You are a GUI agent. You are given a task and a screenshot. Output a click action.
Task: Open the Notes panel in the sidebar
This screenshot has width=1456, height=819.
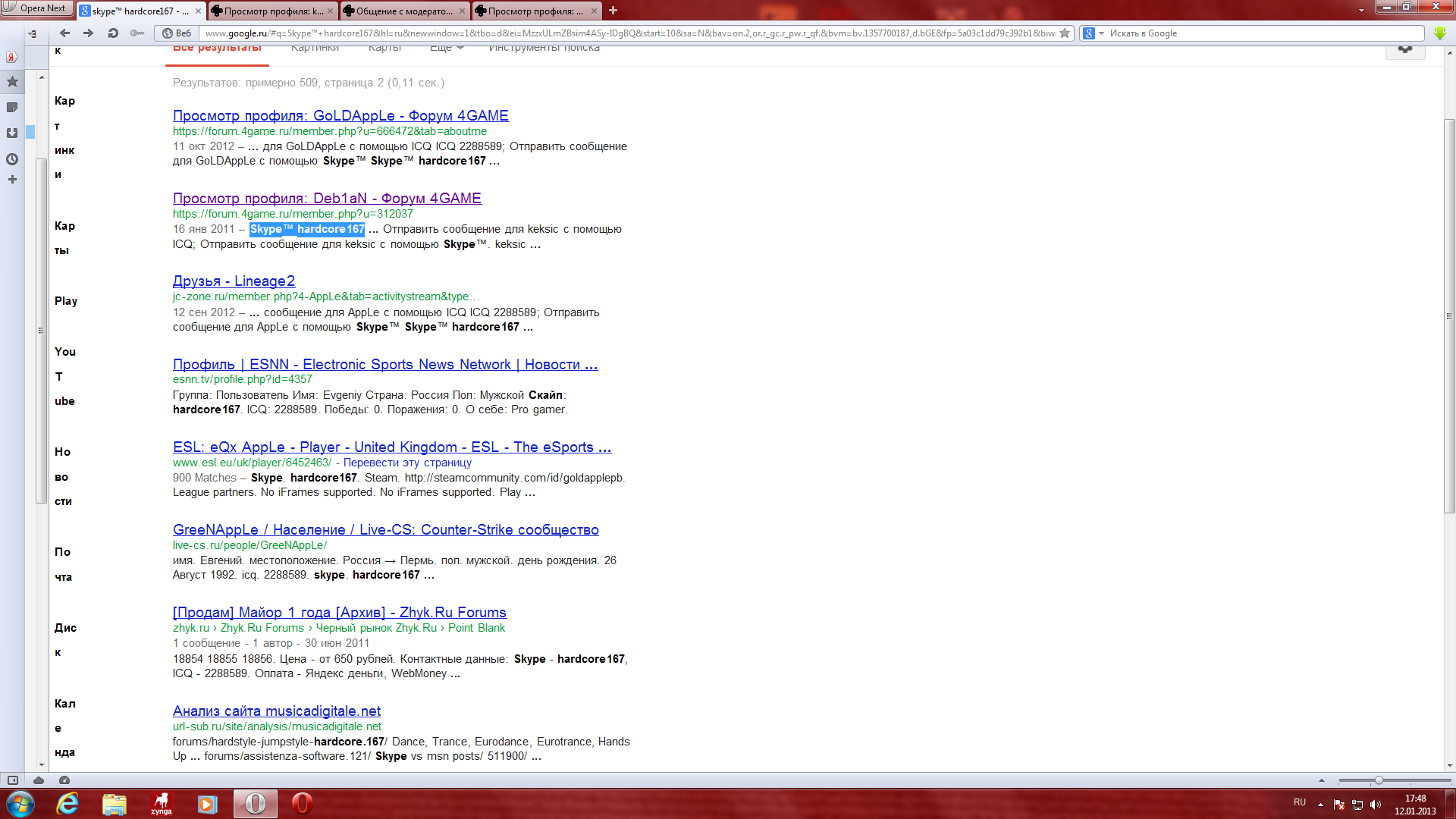click(12, 108)
